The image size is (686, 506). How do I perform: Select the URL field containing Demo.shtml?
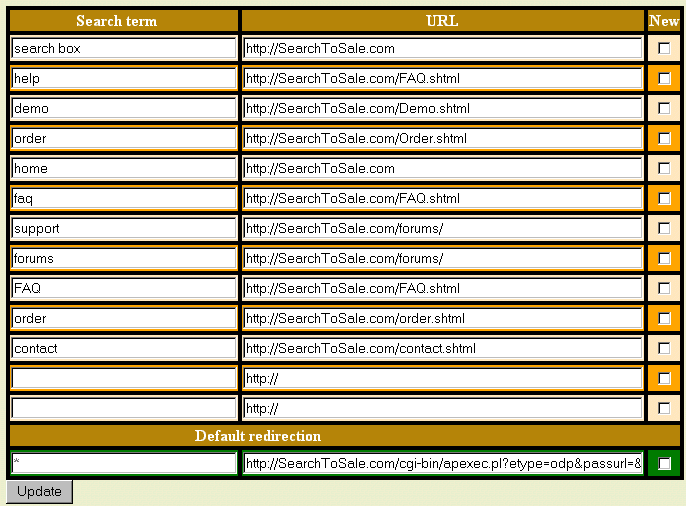pyautogui.click(x=442, y=108)
